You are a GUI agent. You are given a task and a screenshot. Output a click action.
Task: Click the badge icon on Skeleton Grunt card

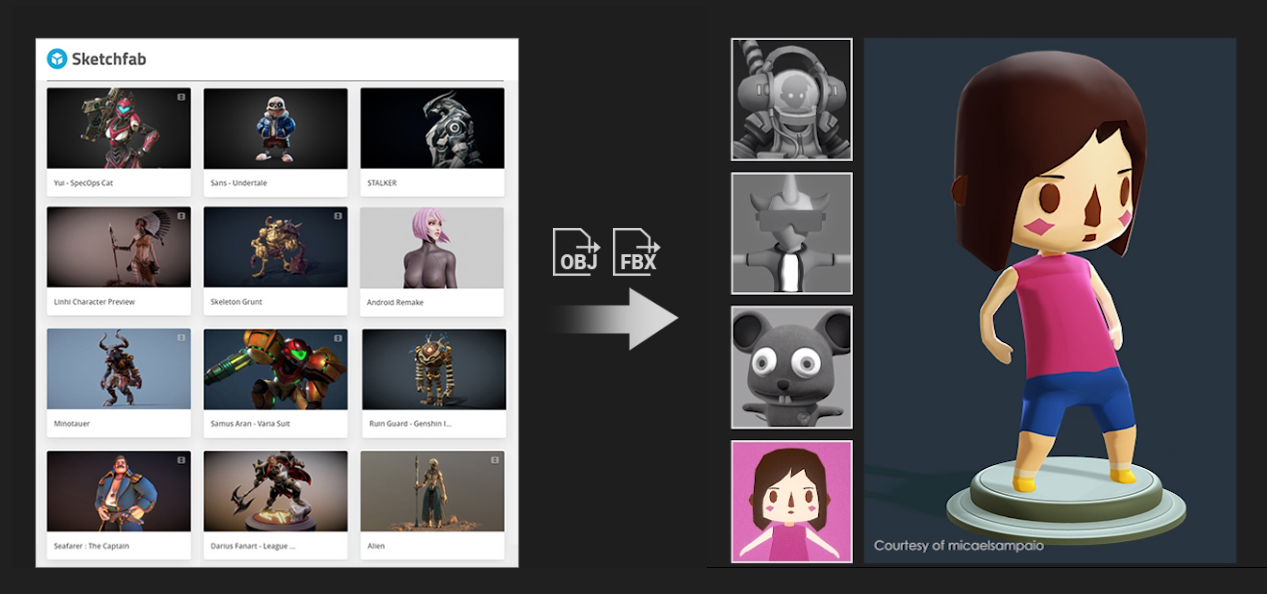point(338,216)
